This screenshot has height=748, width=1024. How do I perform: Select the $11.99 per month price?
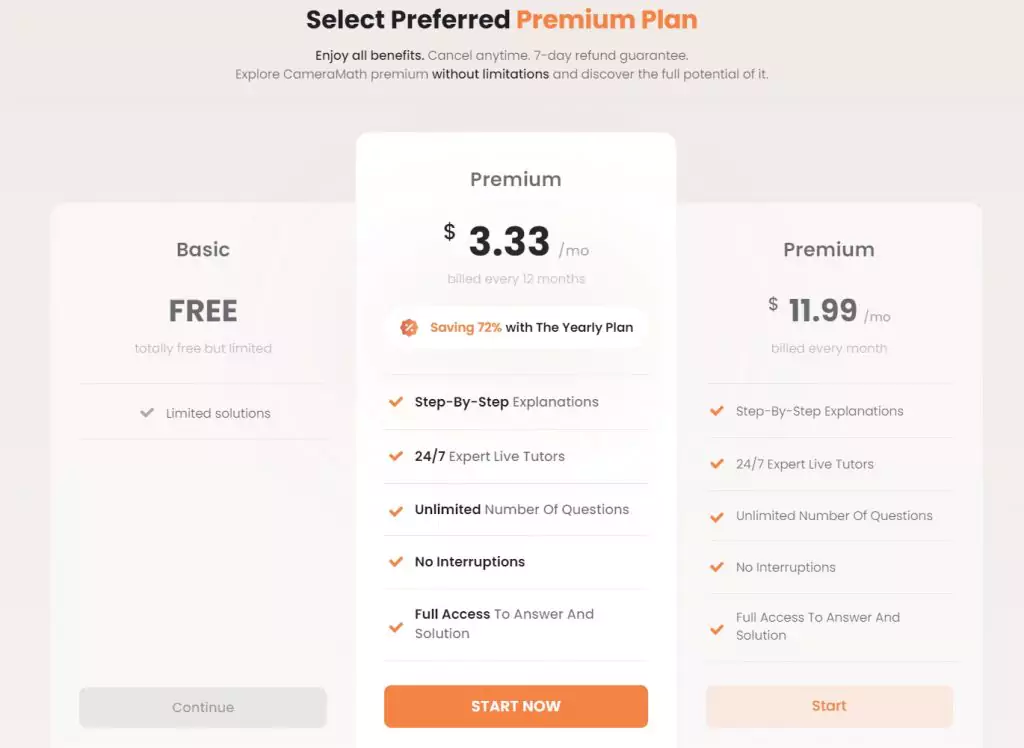point(829,310)
